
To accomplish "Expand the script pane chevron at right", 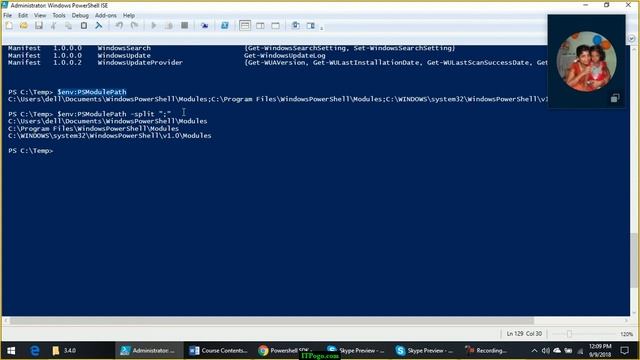I will (x=631, y=38).
